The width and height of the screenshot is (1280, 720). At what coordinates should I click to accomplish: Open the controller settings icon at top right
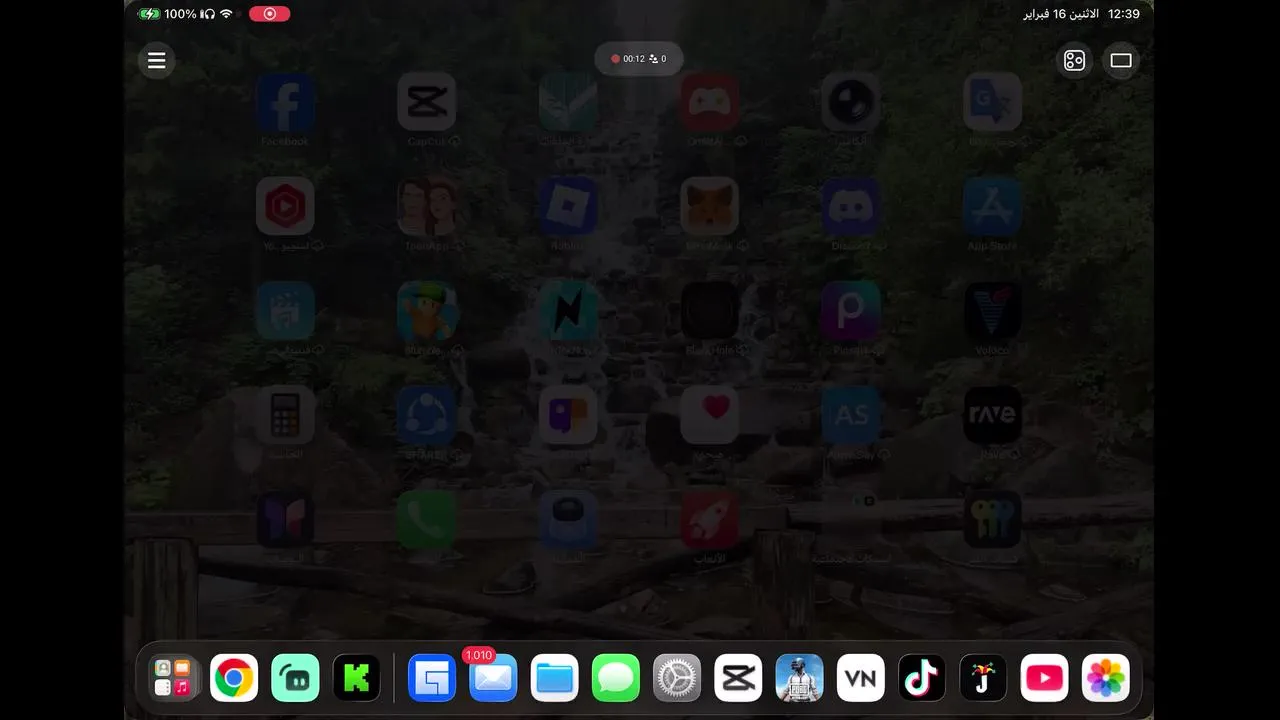[x=1074, y=61]
